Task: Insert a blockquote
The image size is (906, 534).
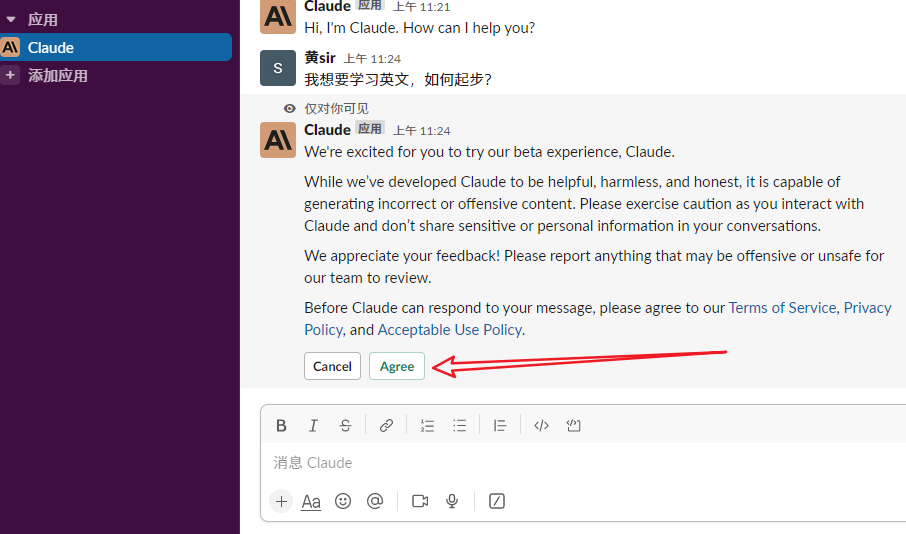Action: click(500, 426)
